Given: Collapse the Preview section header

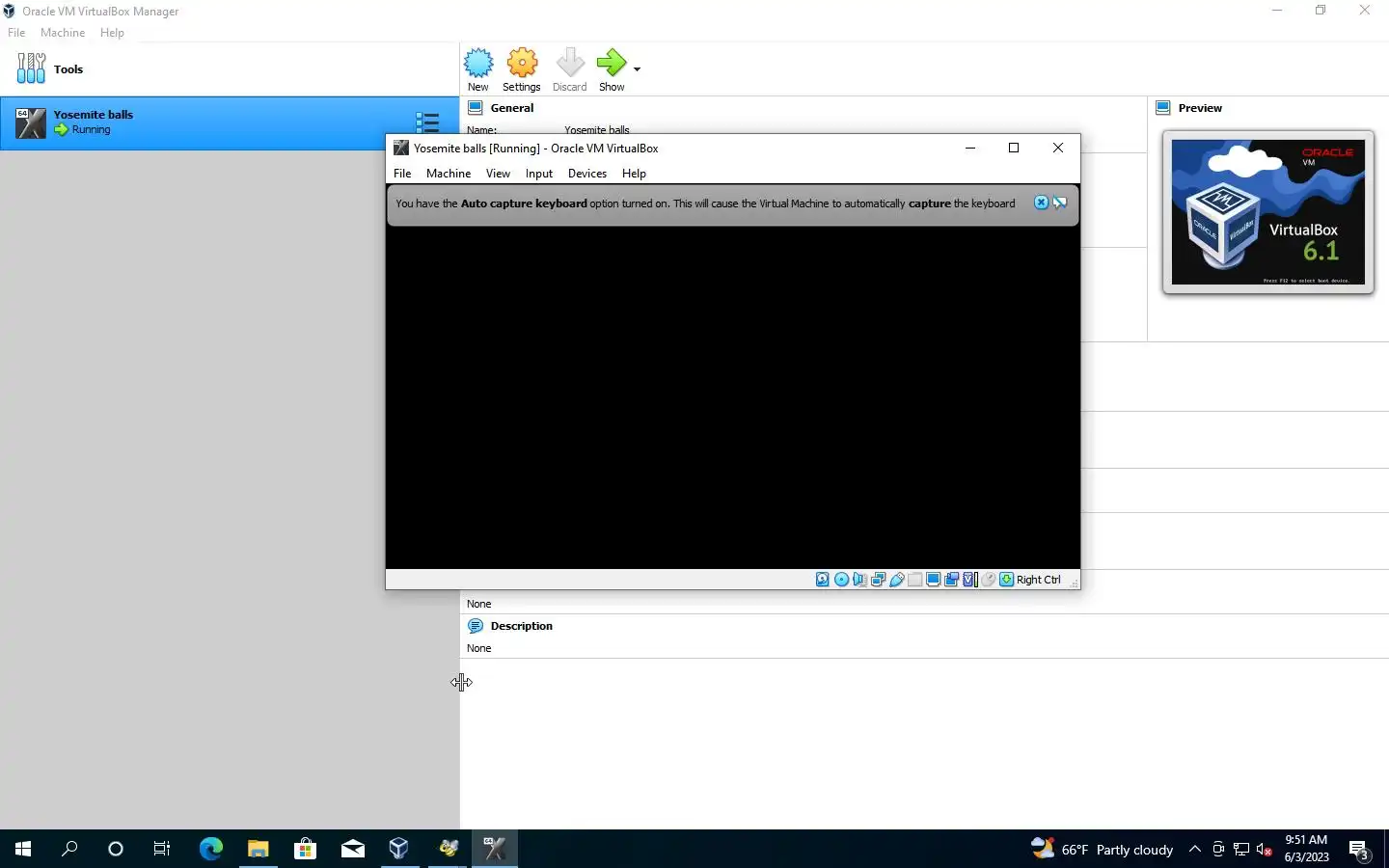Looking at the screenshot, I should [x=1200, y=108].
